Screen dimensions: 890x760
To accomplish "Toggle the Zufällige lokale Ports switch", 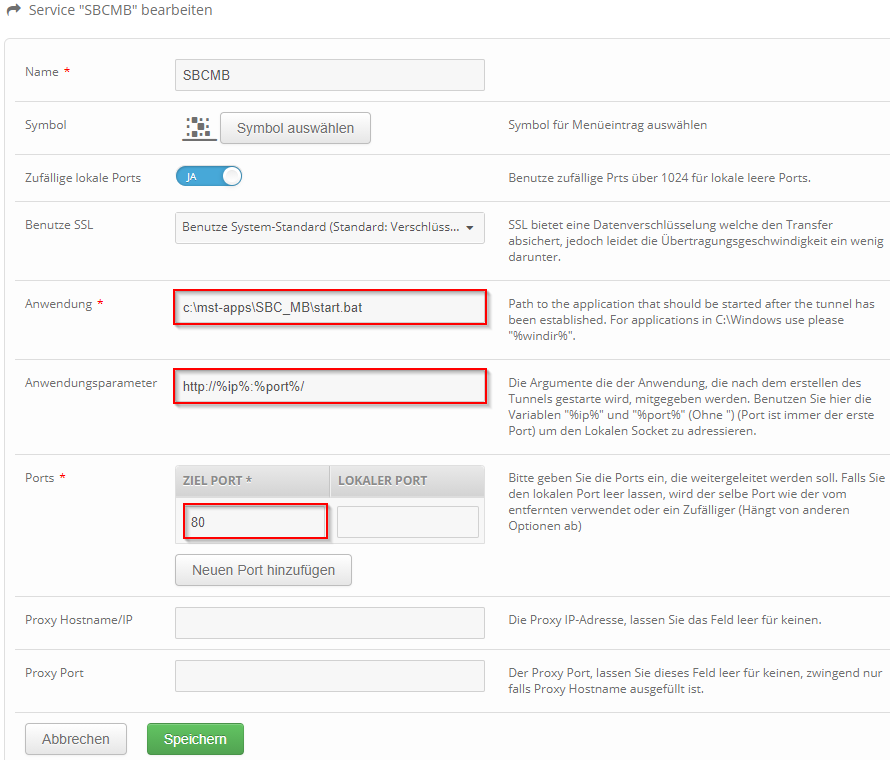I will (x=209, y=177).
